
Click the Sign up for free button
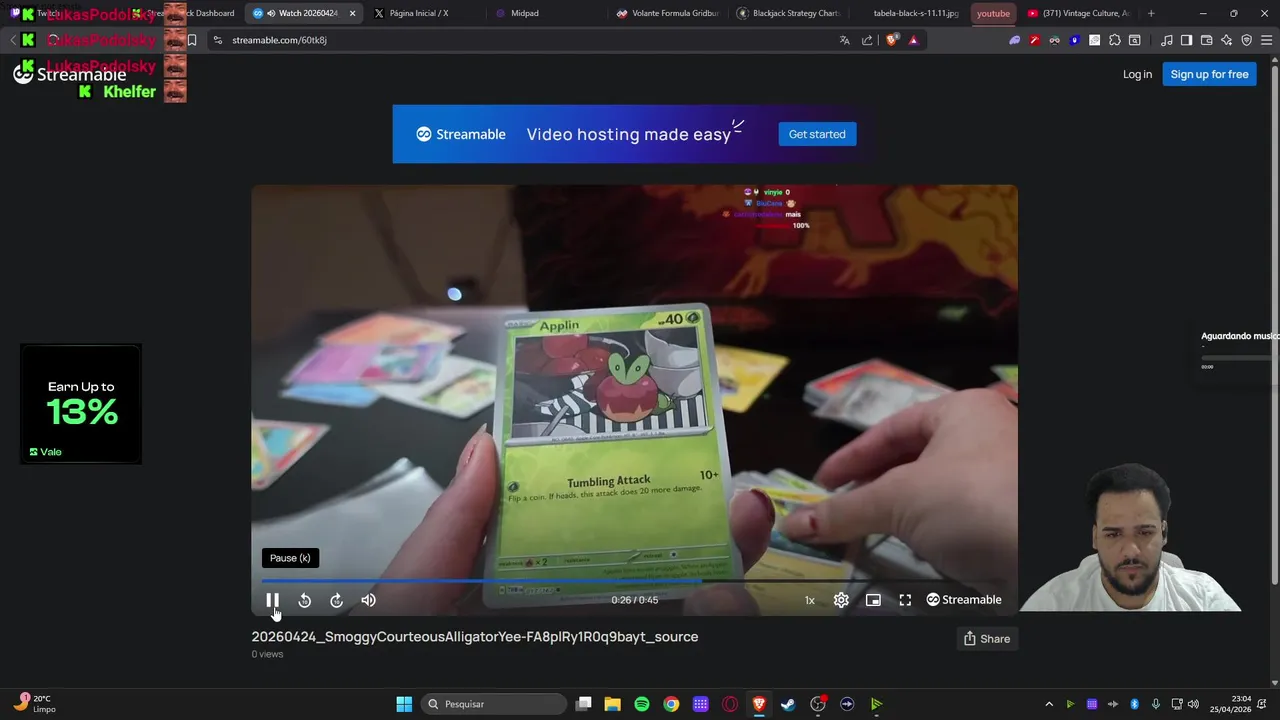(1209, 74)
